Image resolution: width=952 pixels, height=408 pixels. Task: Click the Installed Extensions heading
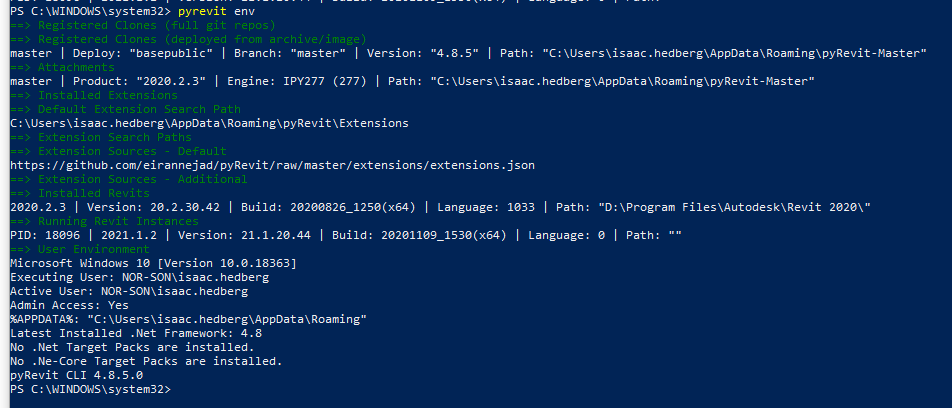(x=94, y=95)
